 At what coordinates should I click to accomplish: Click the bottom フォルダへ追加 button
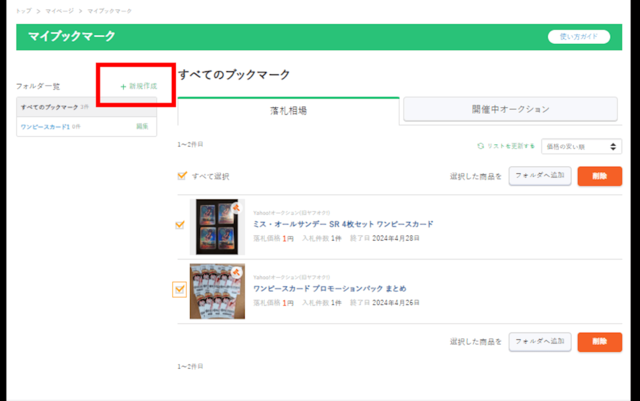(539, 342)
